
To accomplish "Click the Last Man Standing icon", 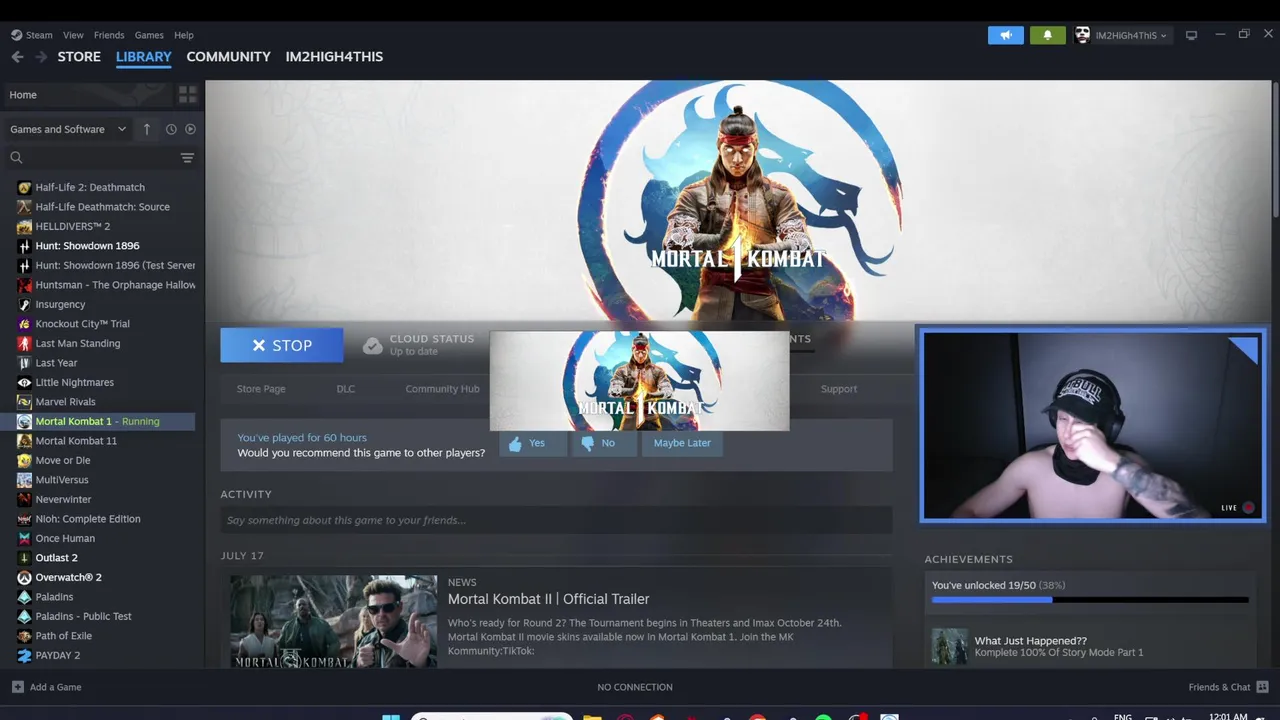I will pos(24,343).
